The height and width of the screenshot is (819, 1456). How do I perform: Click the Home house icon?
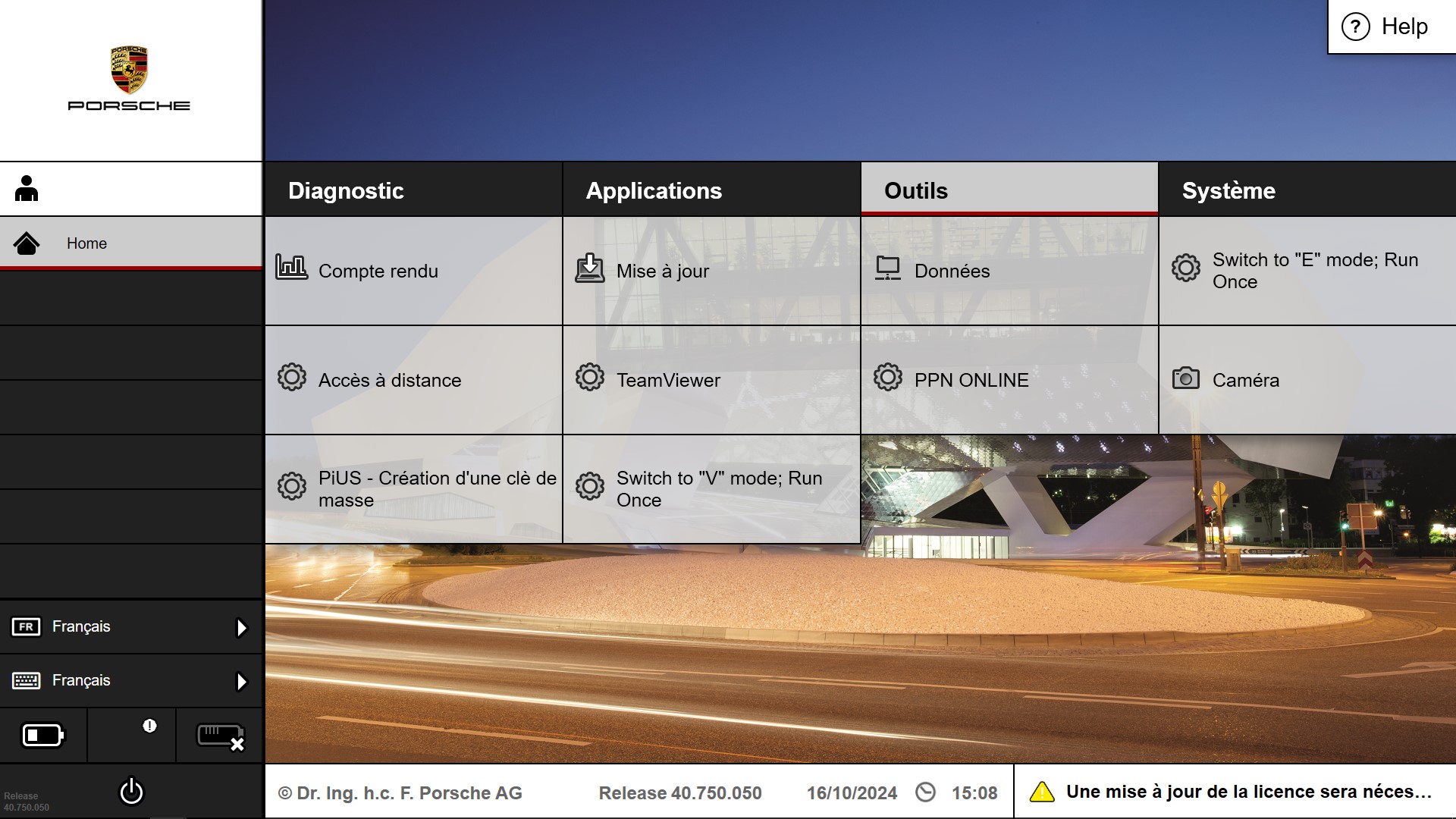(27, 243)
